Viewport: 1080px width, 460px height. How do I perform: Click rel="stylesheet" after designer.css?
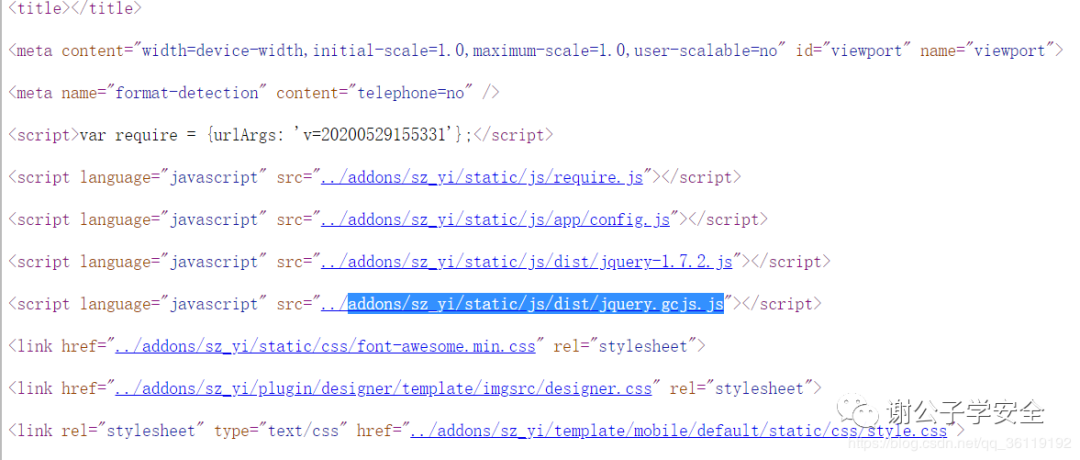coord(741,388)
